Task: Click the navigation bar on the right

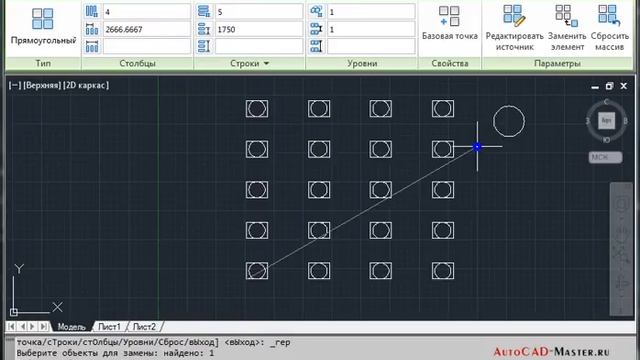Action: pos(621,249)
